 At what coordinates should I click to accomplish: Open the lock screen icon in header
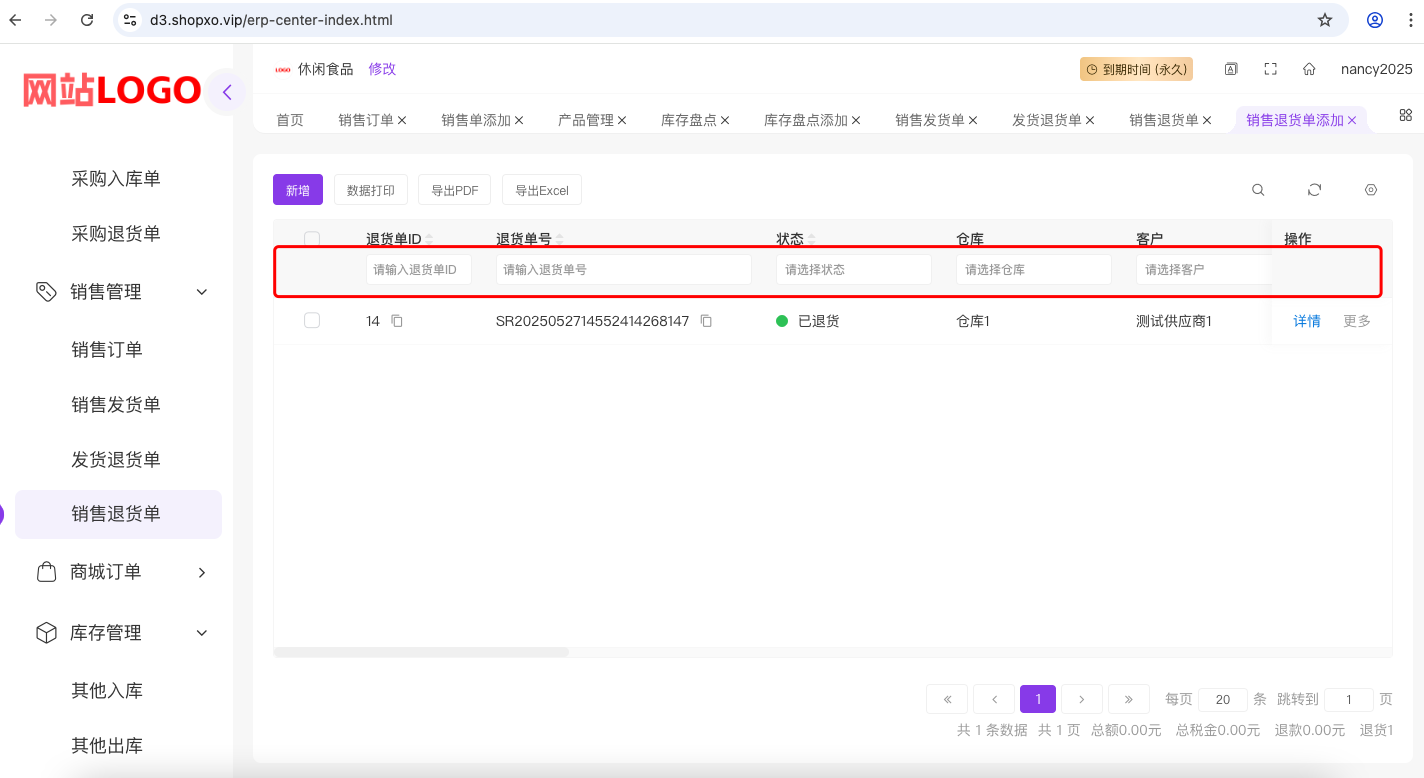pos(1231,69)
